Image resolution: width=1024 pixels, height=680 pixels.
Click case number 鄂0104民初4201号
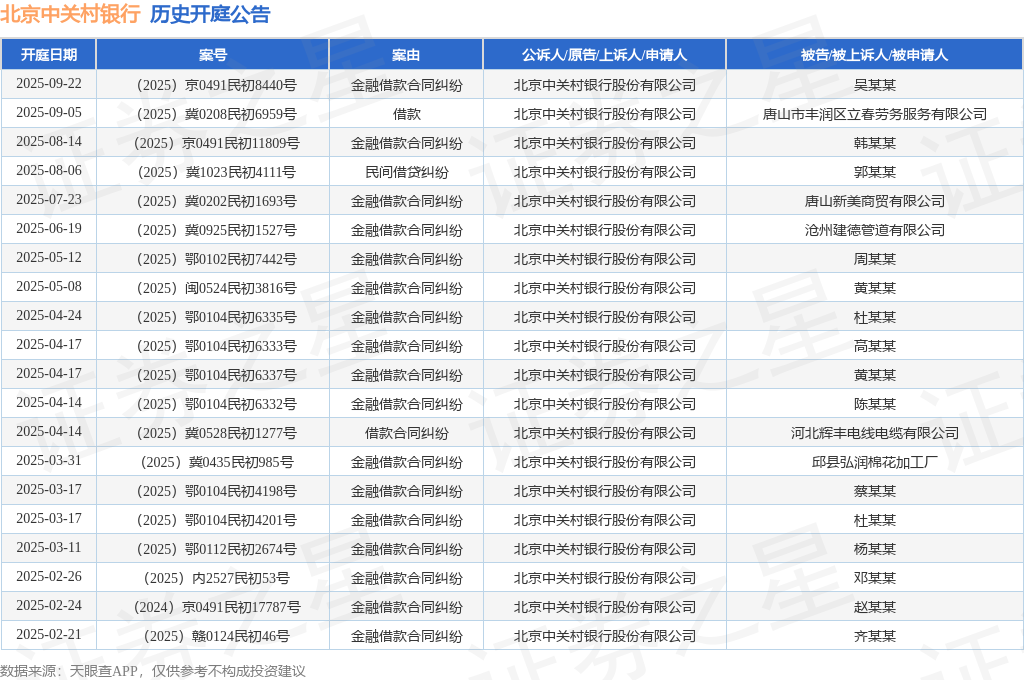point(216,520)
